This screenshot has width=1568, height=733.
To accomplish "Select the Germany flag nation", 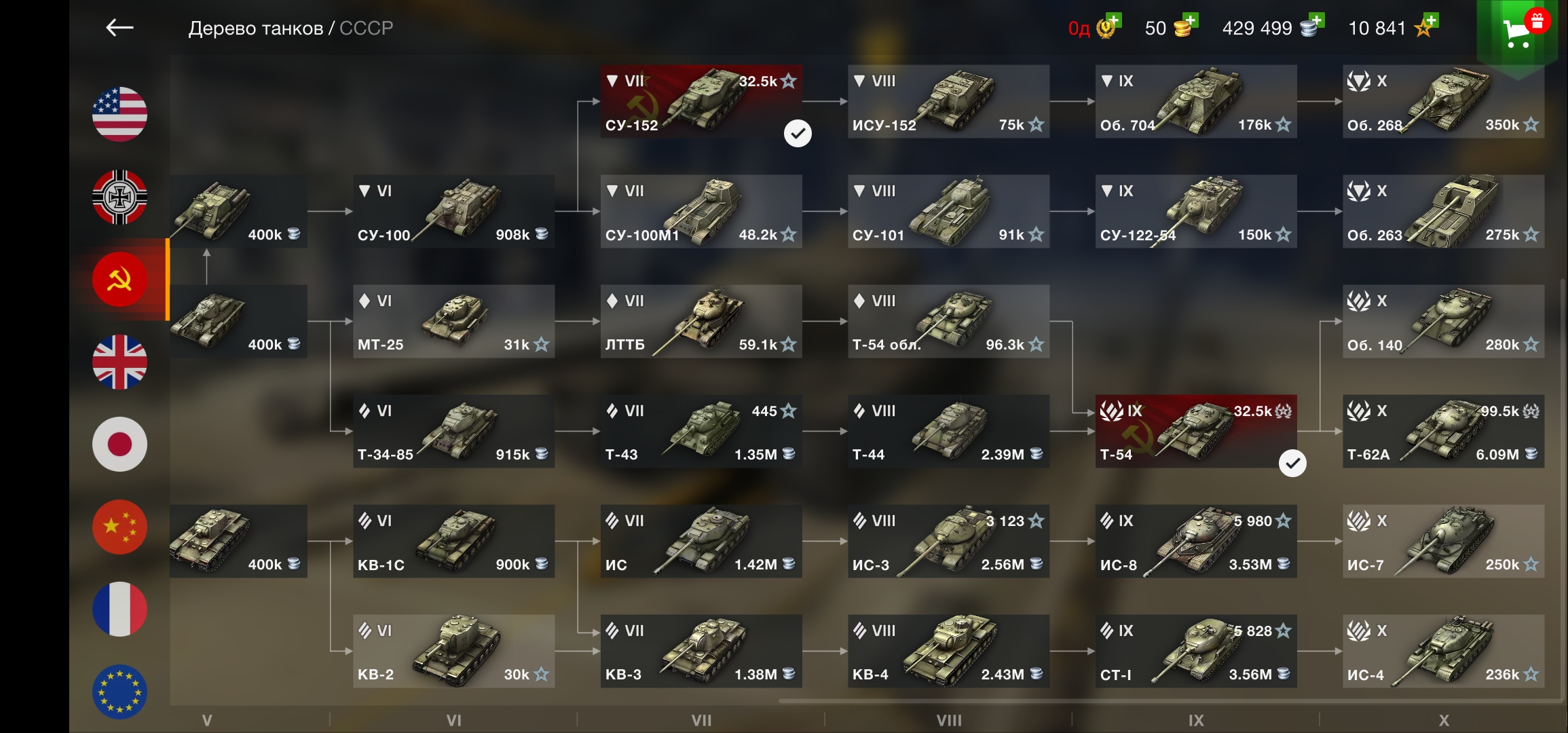I will pyautogui.click(x=119, y=197).
